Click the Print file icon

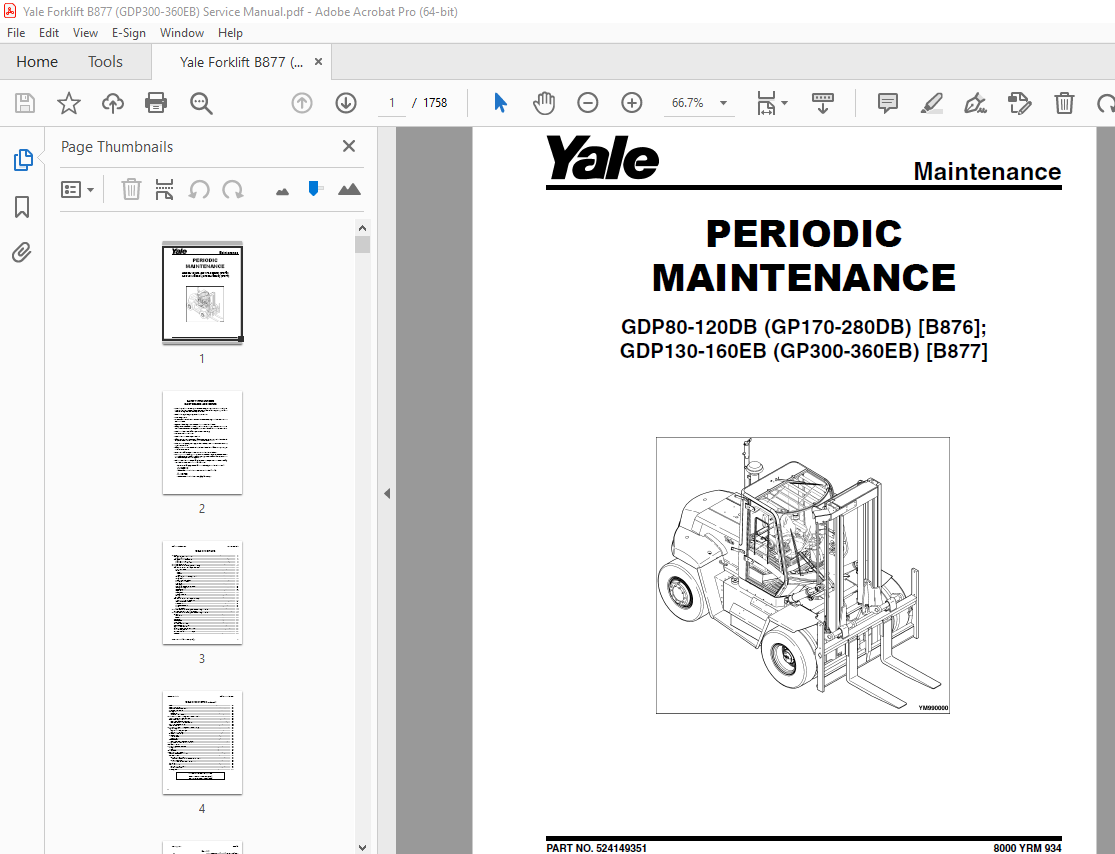click(156, 103)
